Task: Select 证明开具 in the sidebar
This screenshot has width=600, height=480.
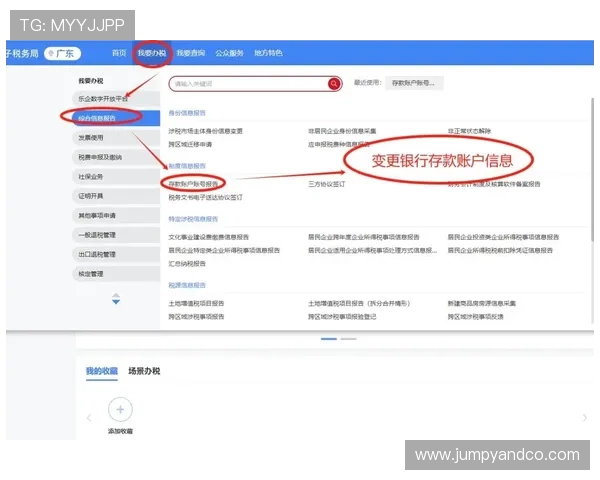Action: tap(116, 196)
